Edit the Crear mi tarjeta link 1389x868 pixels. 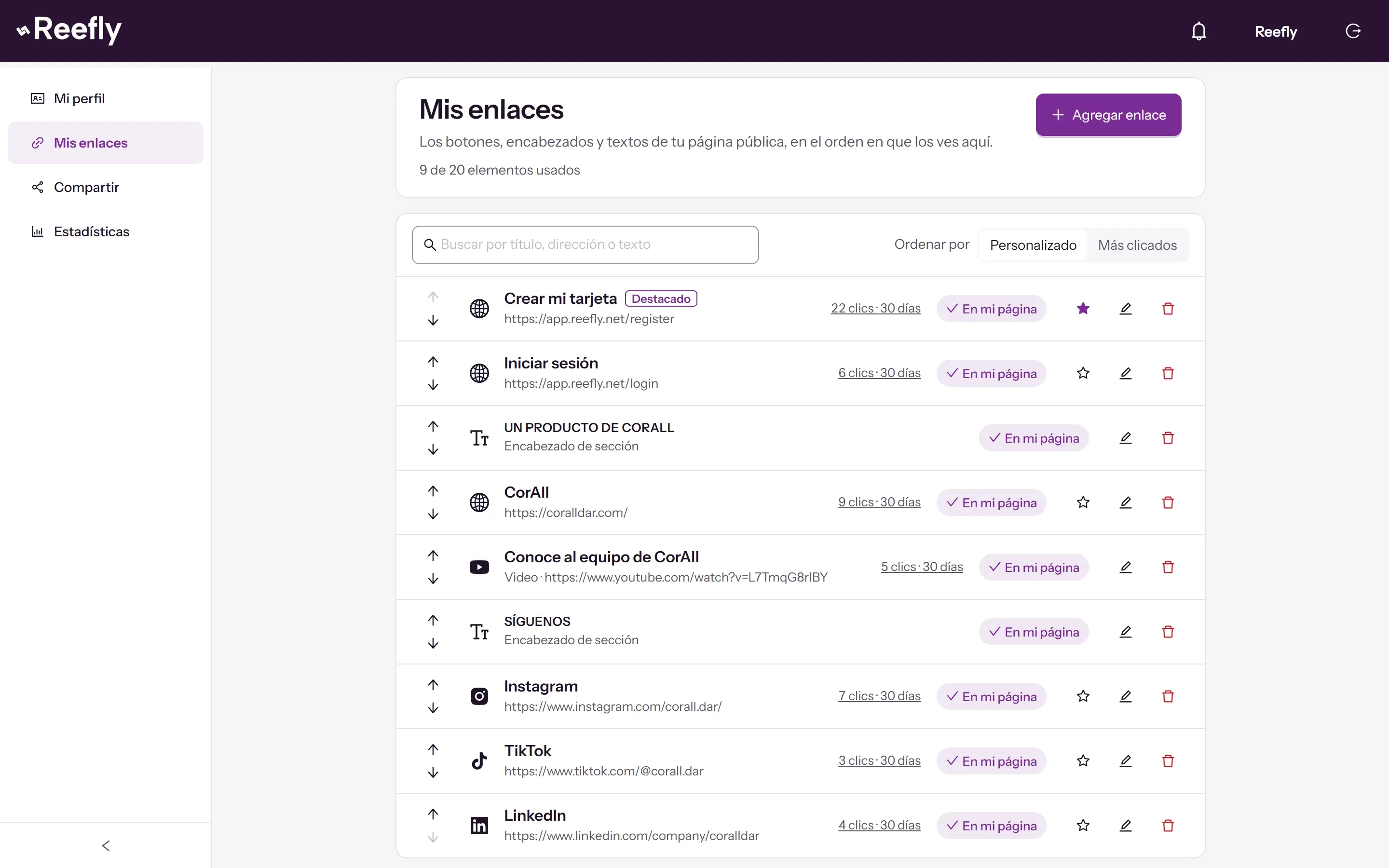coord(1126,309)
